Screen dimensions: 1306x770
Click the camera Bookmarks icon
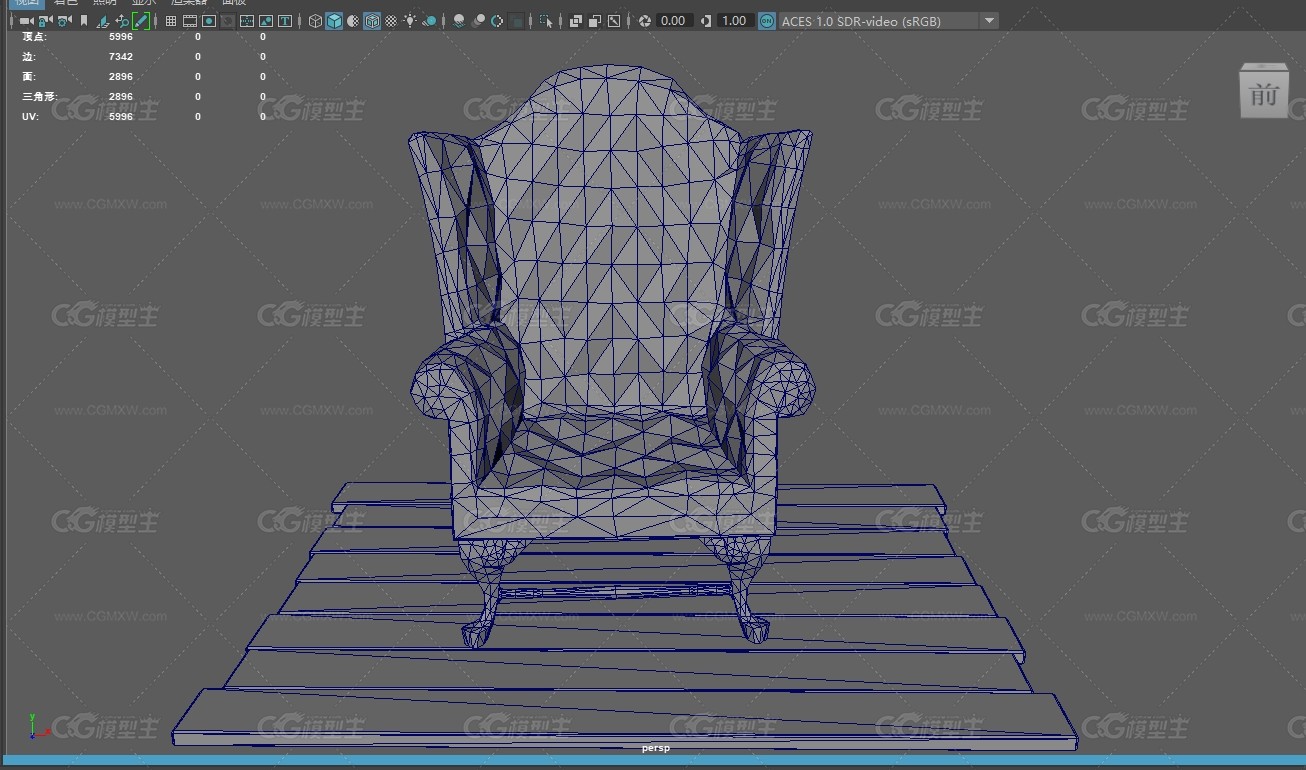[84, 20]
